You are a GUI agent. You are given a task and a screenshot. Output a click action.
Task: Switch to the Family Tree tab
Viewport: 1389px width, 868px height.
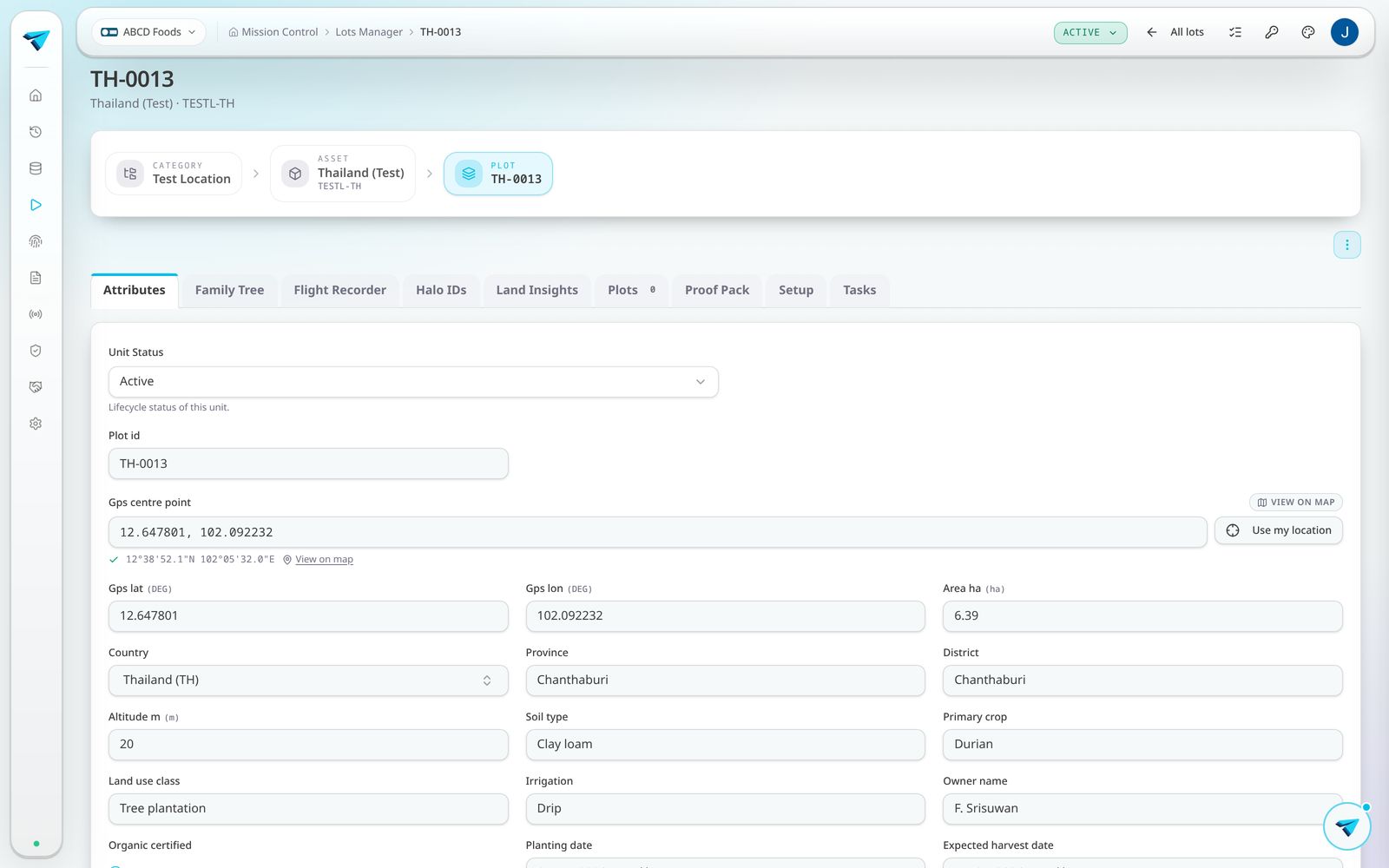coord(229,291)
